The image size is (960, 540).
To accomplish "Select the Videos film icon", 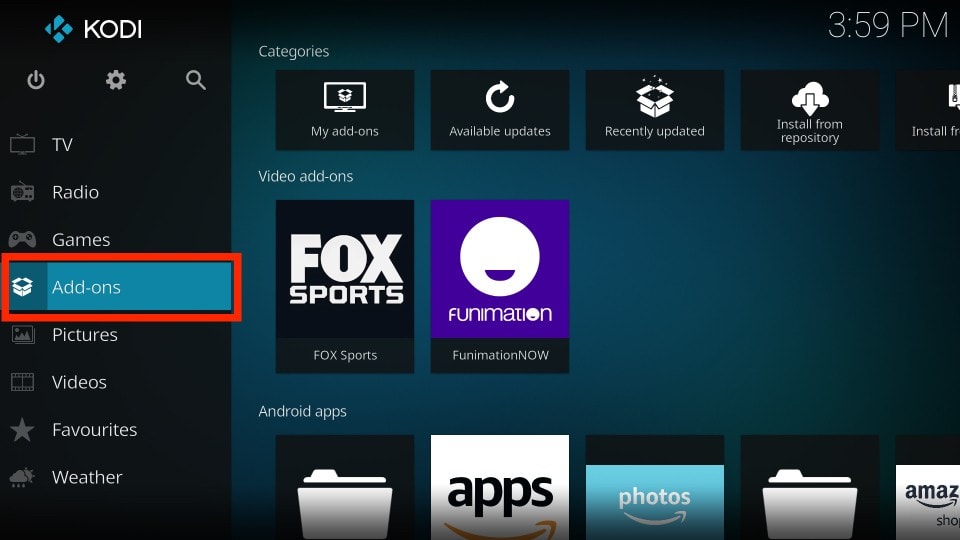I will 23,382.
